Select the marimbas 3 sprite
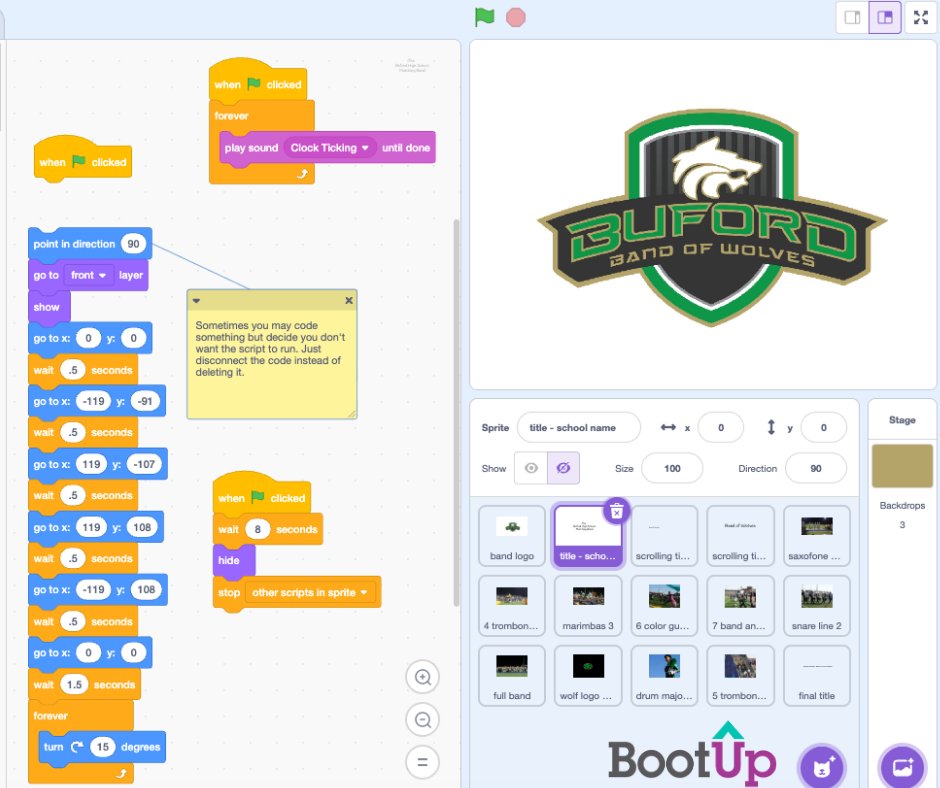 pyautogui.click(x=588, y=606)
